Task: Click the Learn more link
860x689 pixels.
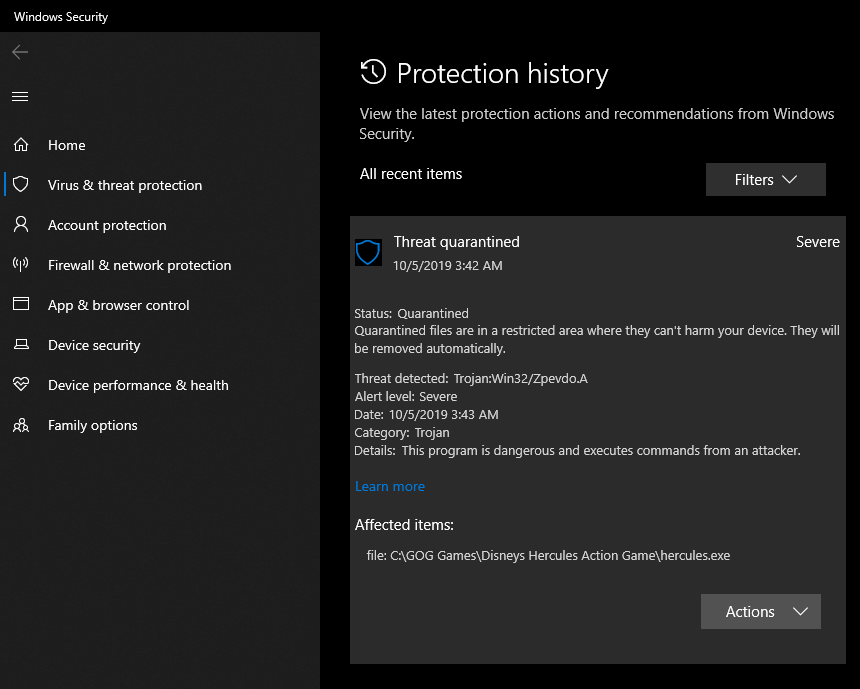Action: pos(389,487)
